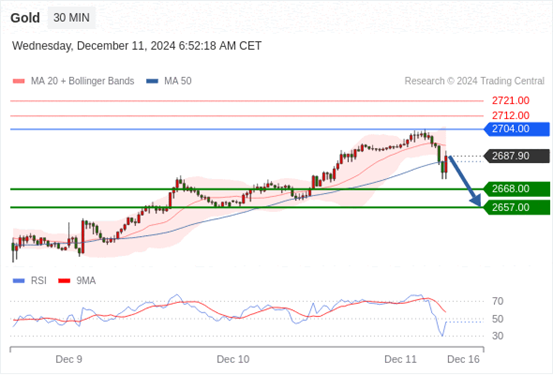Click the Dec 11 date axis label
The image size is (553, 375).
pos(400,359)
